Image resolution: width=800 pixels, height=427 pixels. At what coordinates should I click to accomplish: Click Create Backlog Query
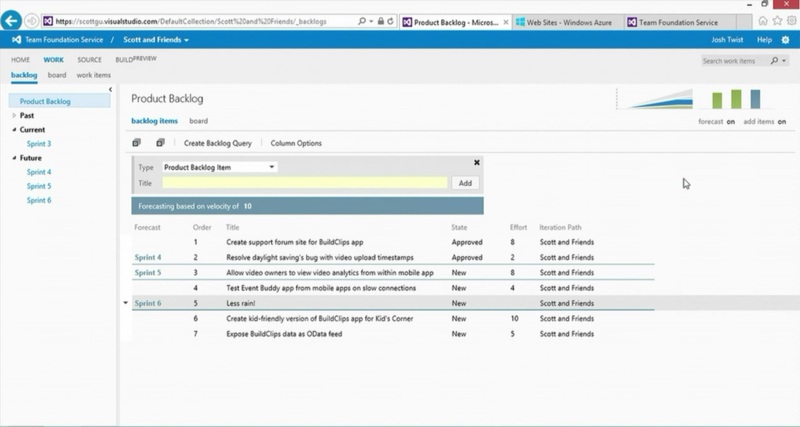click(218, 143)
